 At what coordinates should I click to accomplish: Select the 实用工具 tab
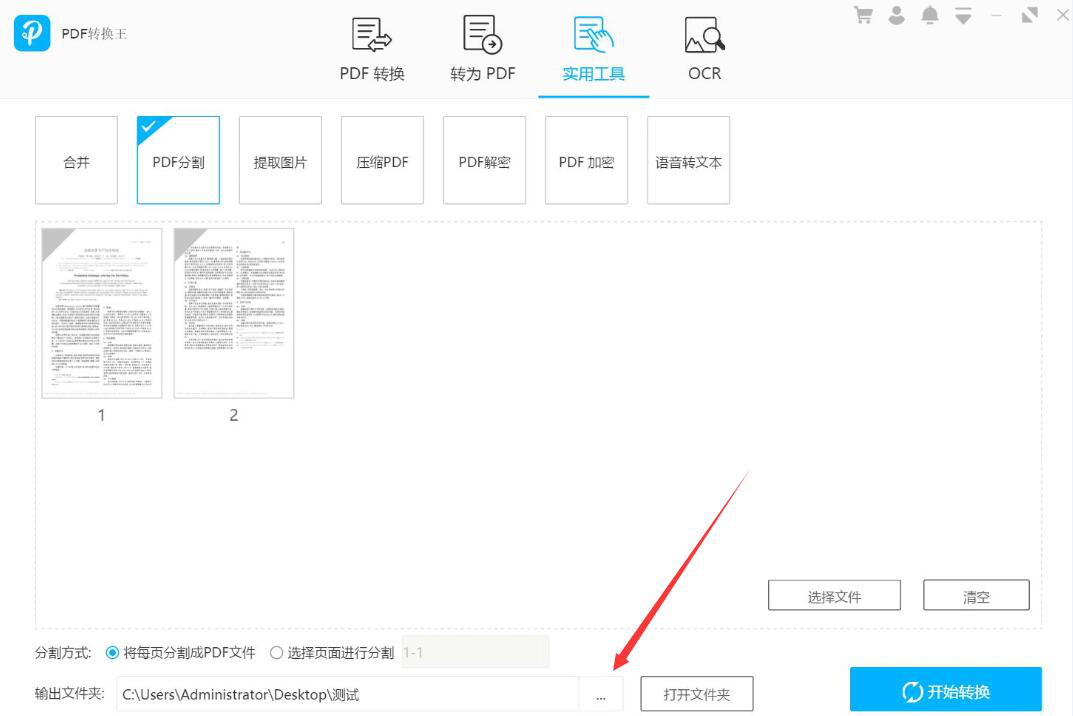[593, 49]
